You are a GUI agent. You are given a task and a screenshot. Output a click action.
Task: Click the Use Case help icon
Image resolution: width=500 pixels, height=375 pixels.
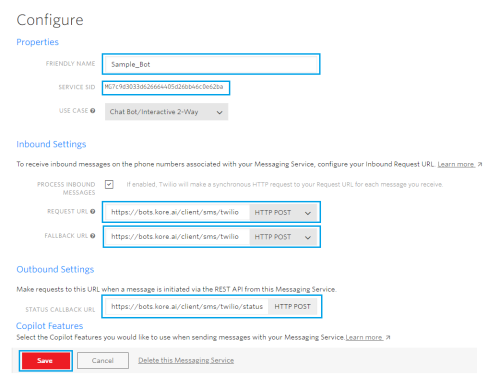[93, 110]
